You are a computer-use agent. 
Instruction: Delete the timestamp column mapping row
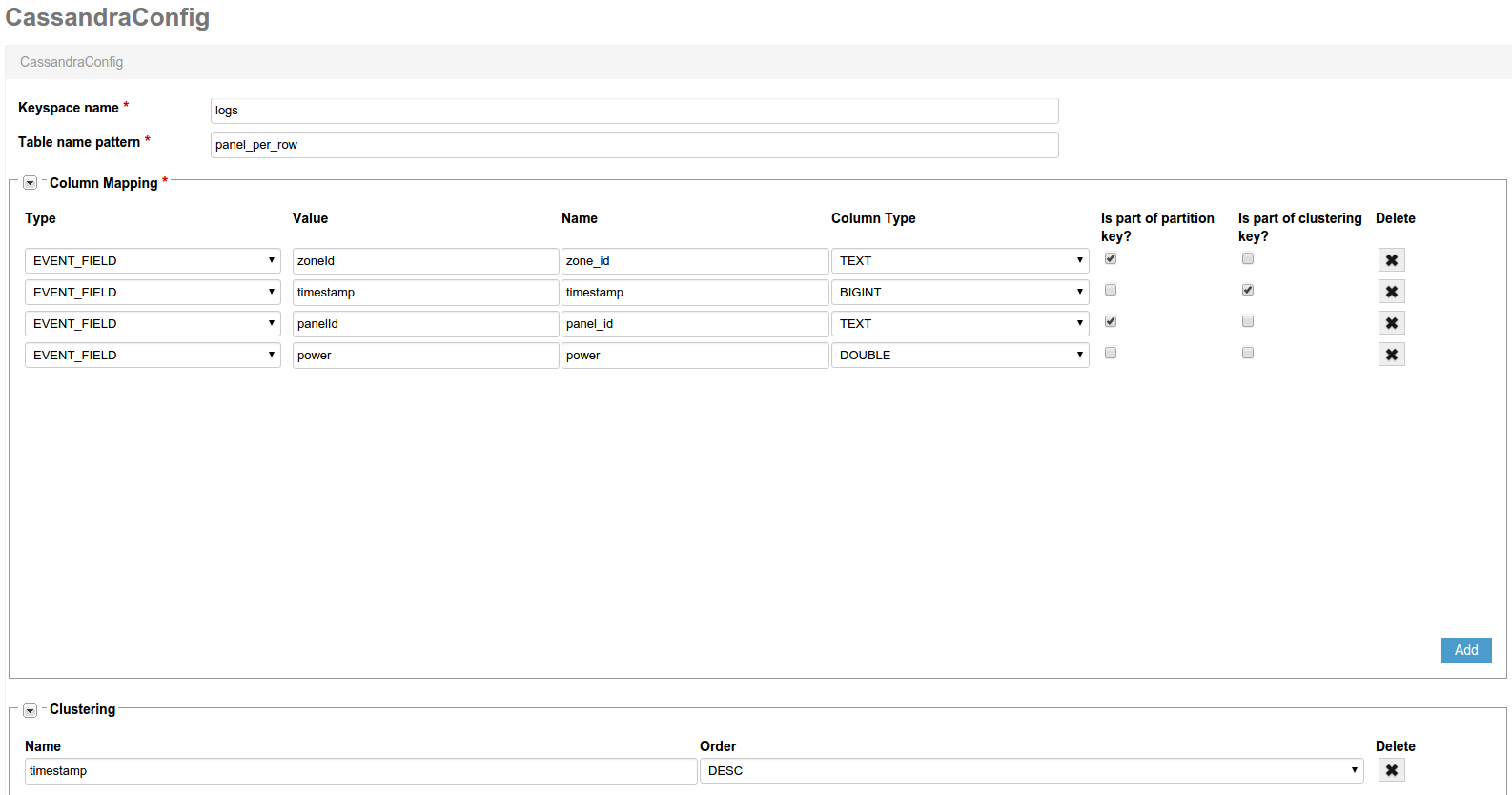(x=1391, y=292)
